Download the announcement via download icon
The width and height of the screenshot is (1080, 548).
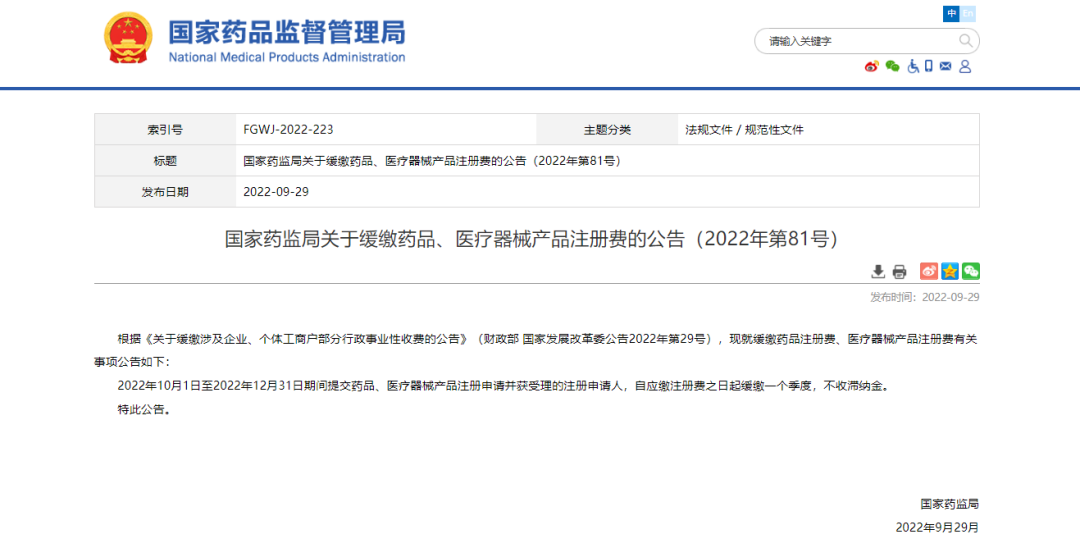coord(878,271)
